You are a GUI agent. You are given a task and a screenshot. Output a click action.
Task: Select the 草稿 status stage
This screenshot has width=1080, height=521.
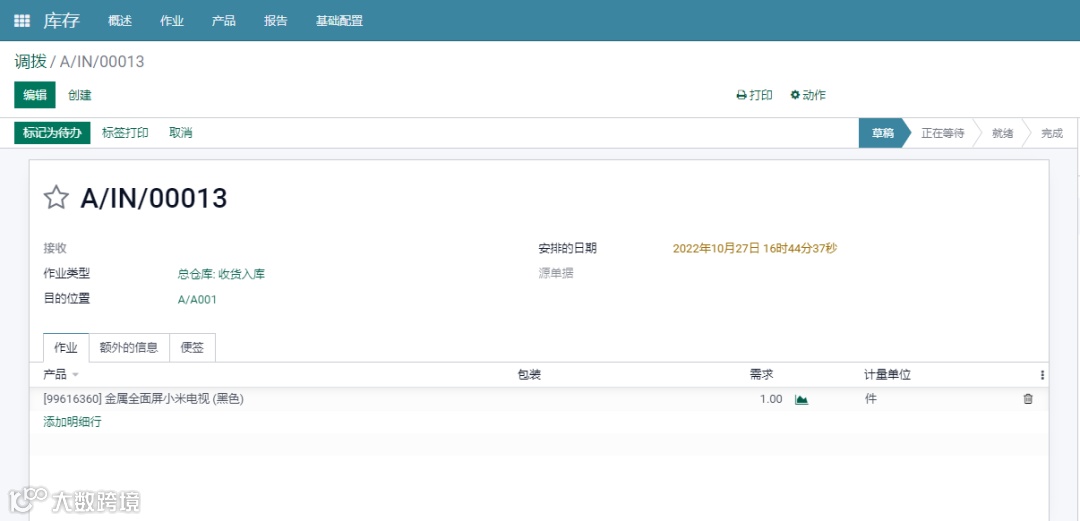[883, 134]
